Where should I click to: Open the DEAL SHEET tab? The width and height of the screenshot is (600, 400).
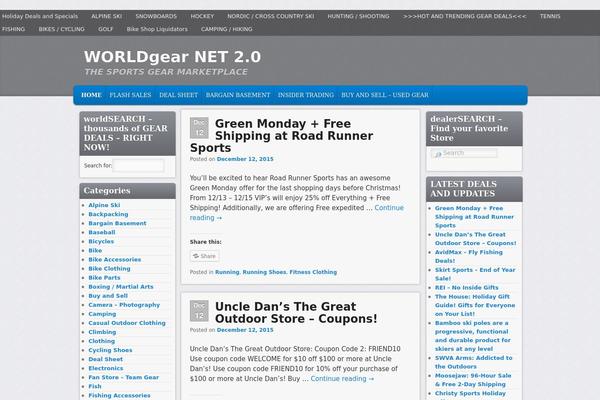(178, 95)
